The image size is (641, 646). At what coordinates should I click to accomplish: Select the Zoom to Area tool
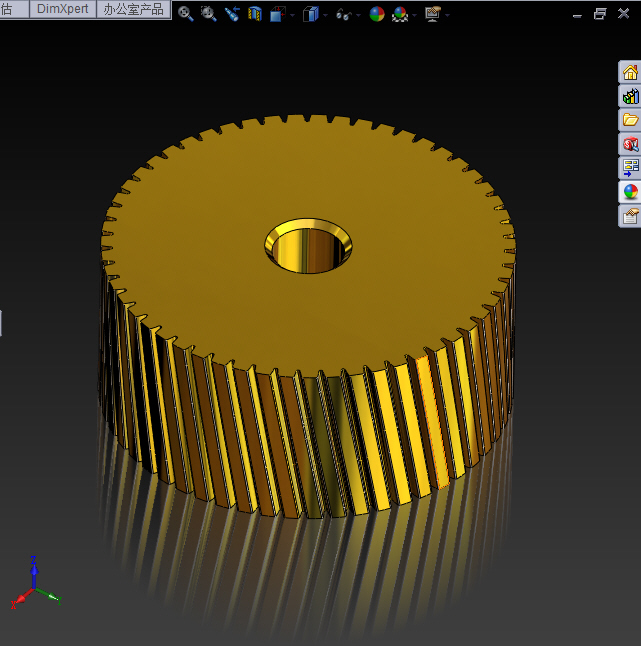click(x=208, y=14)
